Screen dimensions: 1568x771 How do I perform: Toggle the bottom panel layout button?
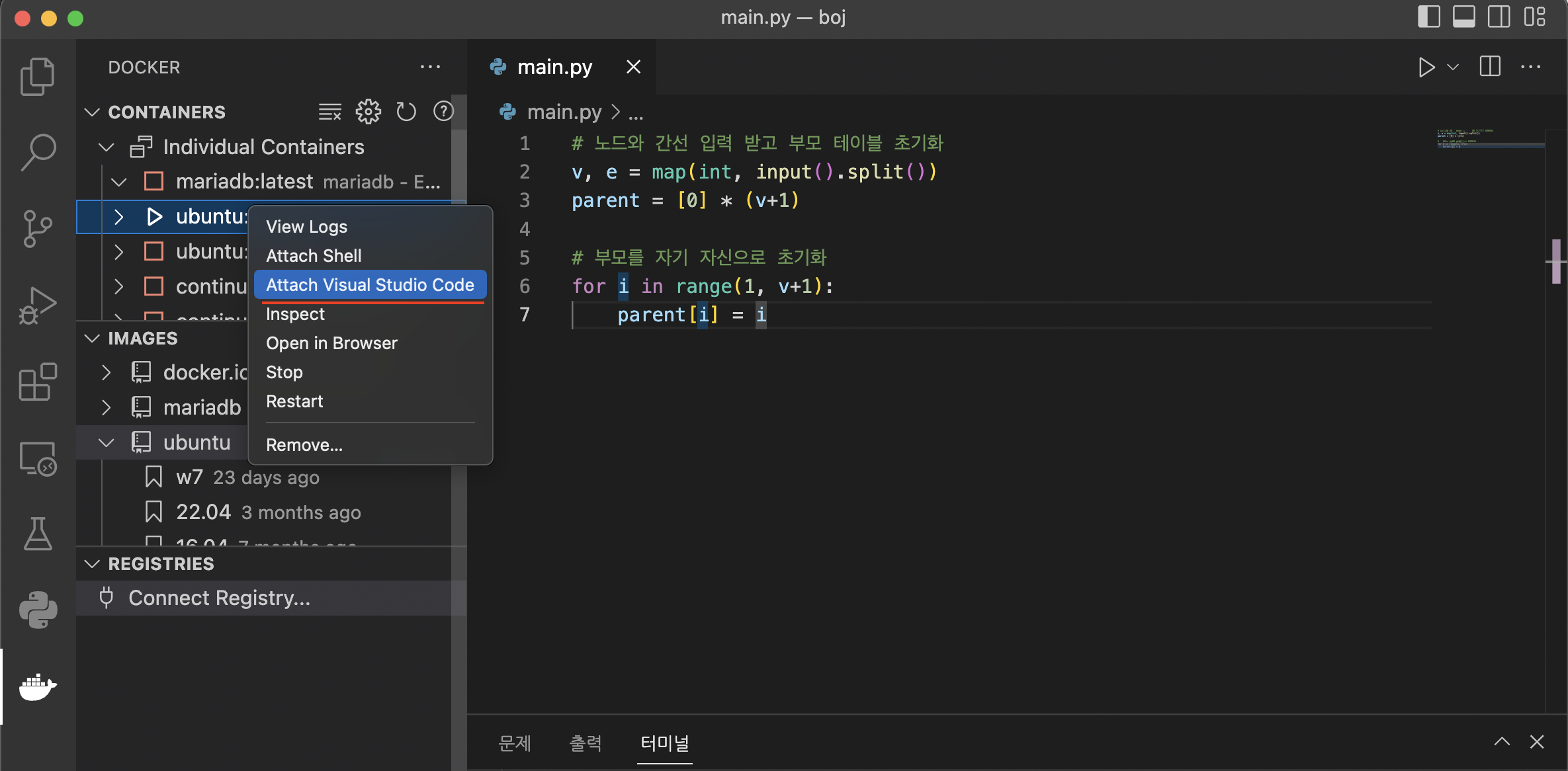1463,17
